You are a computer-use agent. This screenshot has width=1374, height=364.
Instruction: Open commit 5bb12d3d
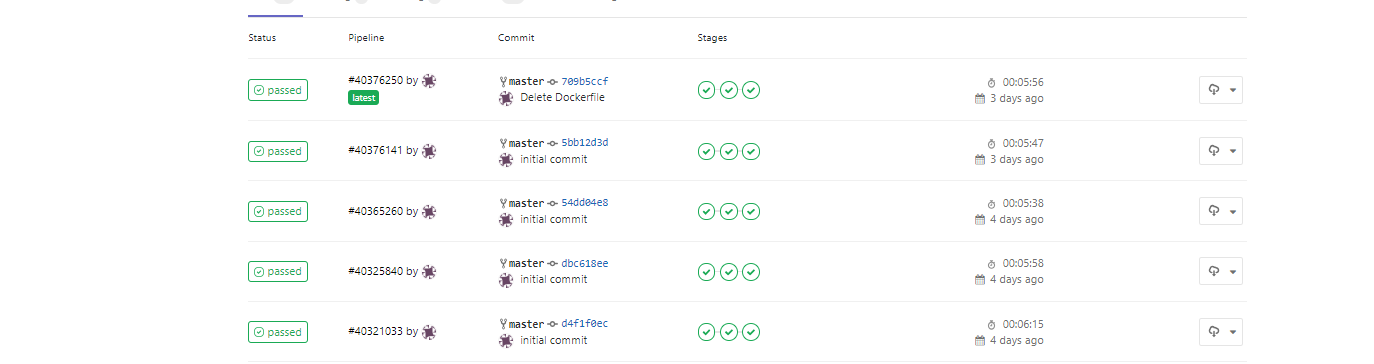[x=585, y=143]
